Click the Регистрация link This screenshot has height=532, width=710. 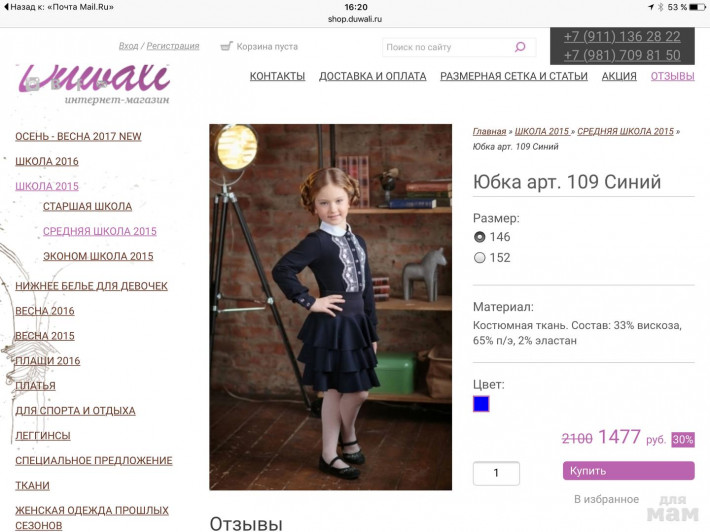tap(173, 46)
